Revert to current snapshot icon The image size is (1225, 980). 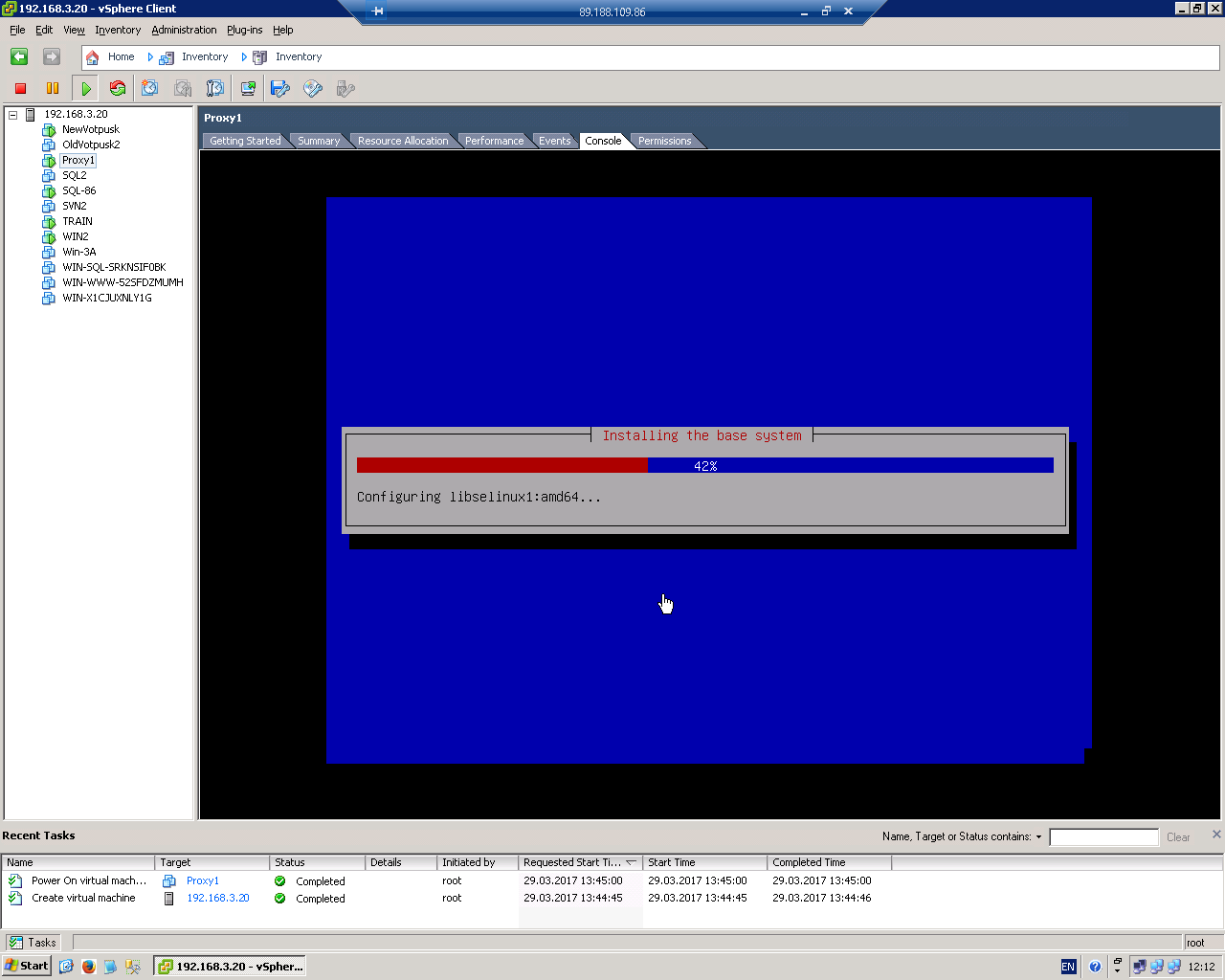(x=183, y=89)
